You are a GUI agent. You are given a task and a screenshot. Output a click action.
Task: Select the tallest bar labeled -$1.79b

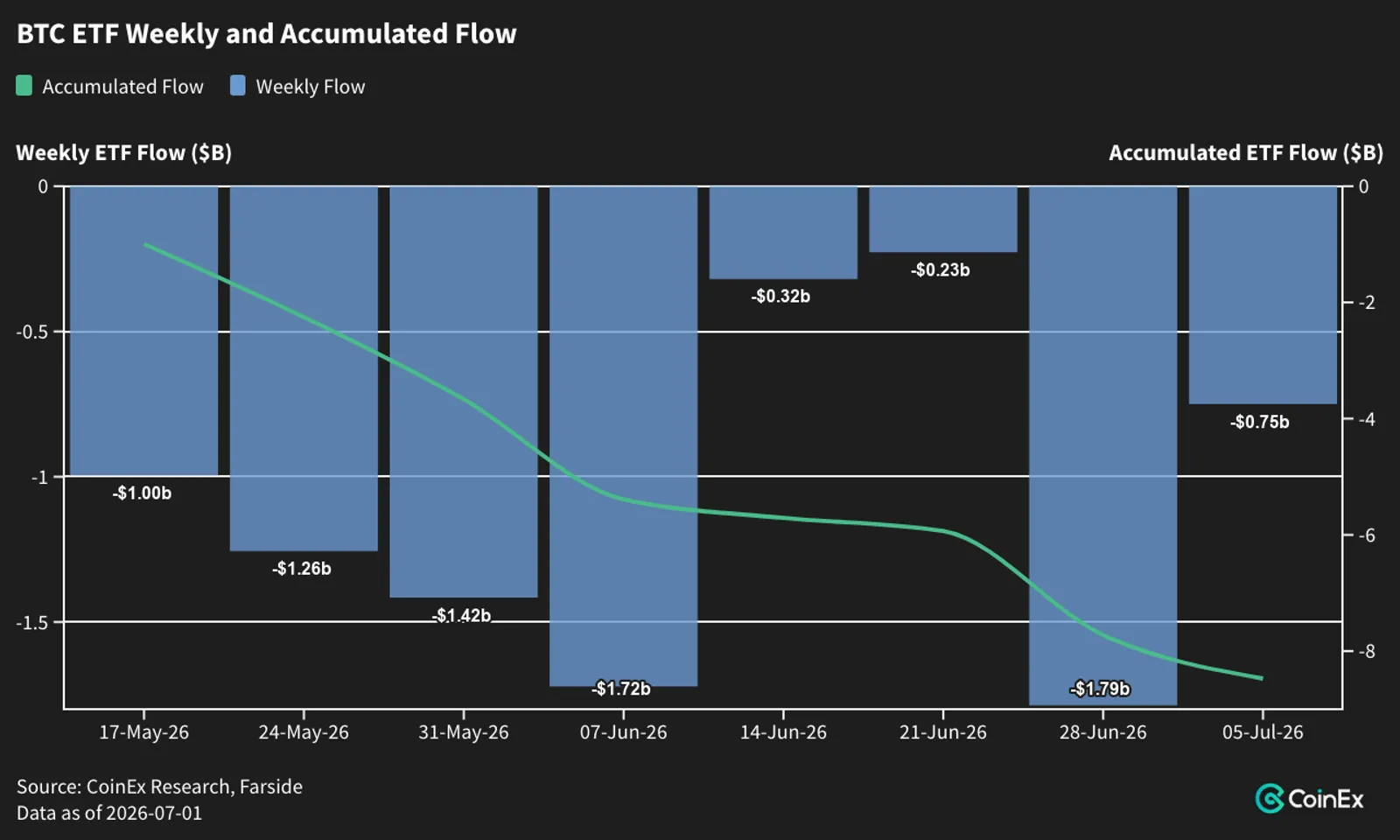click(1103, 445)
